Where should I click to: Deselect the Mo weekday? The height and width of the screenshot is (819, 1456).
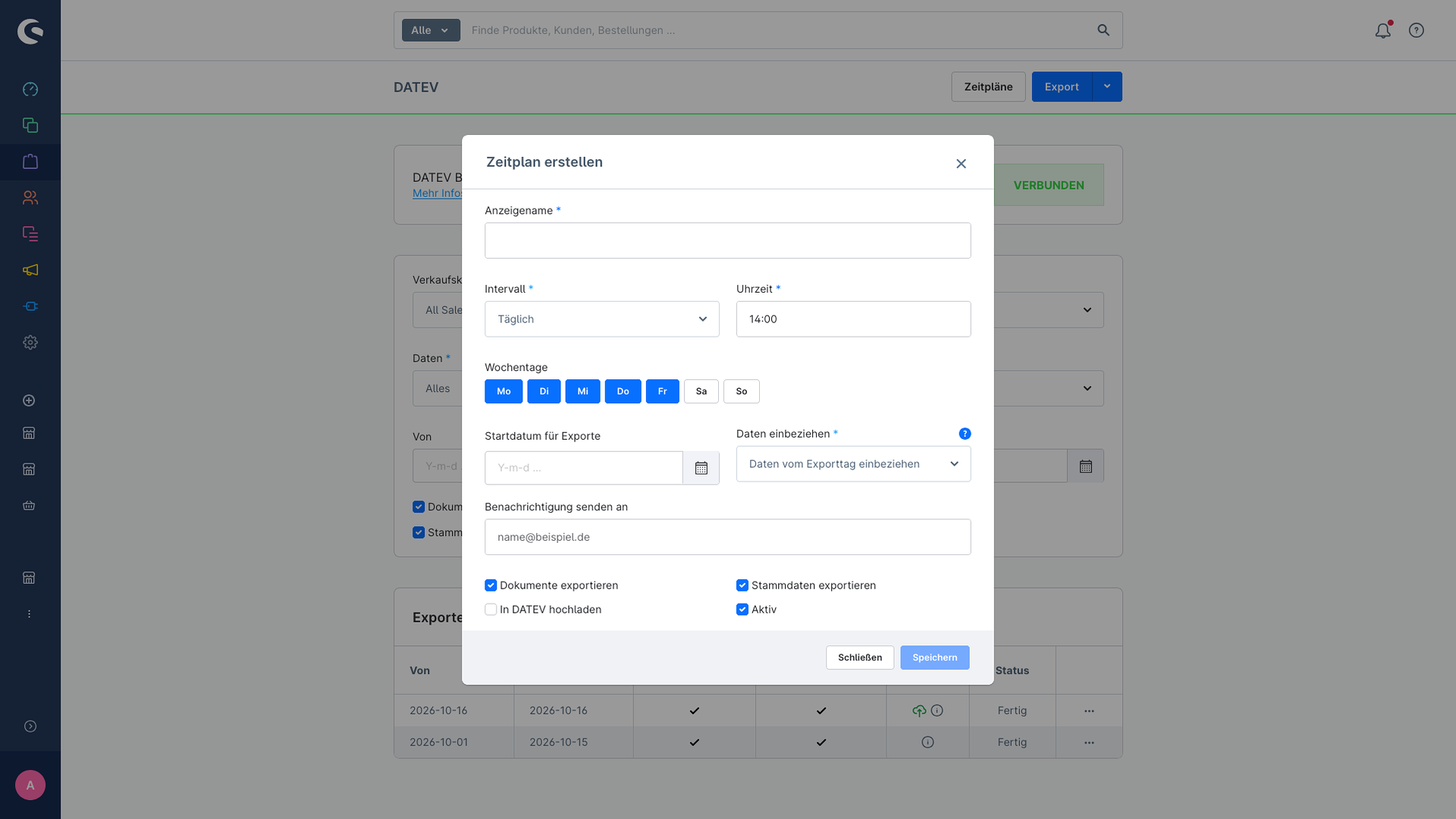[504, 391]
